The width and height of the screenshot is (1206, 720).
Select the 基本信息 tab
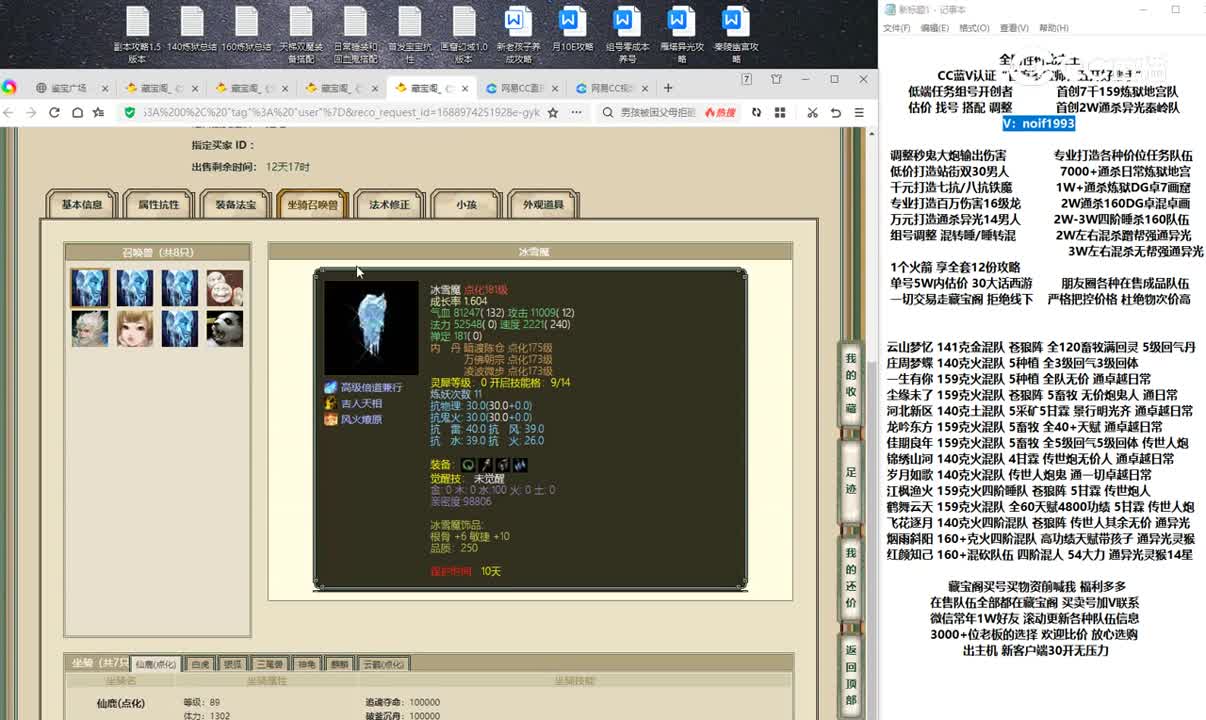(x=82, y=204)
